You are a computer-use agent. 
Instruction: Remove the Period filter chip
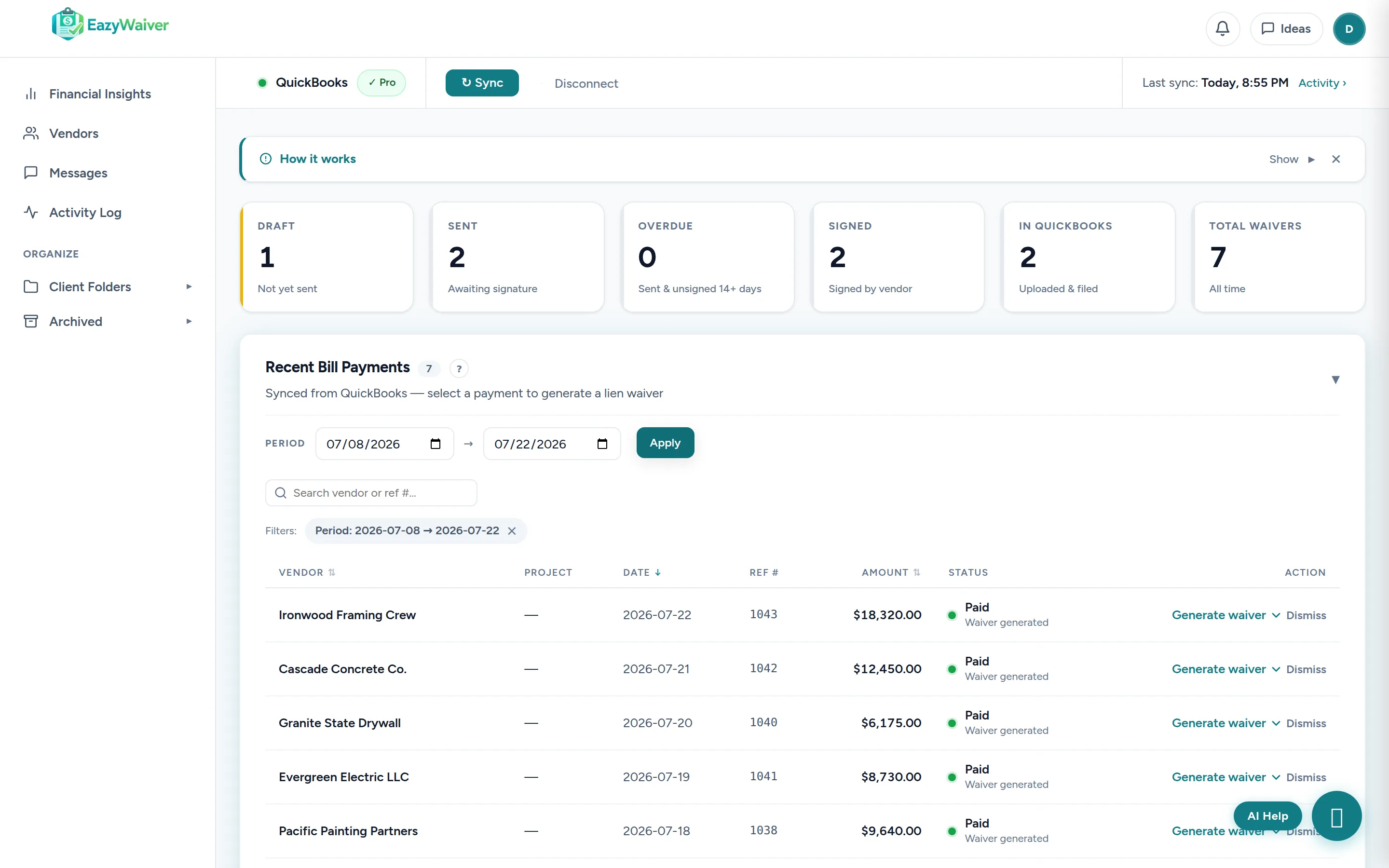coord(512,531)
